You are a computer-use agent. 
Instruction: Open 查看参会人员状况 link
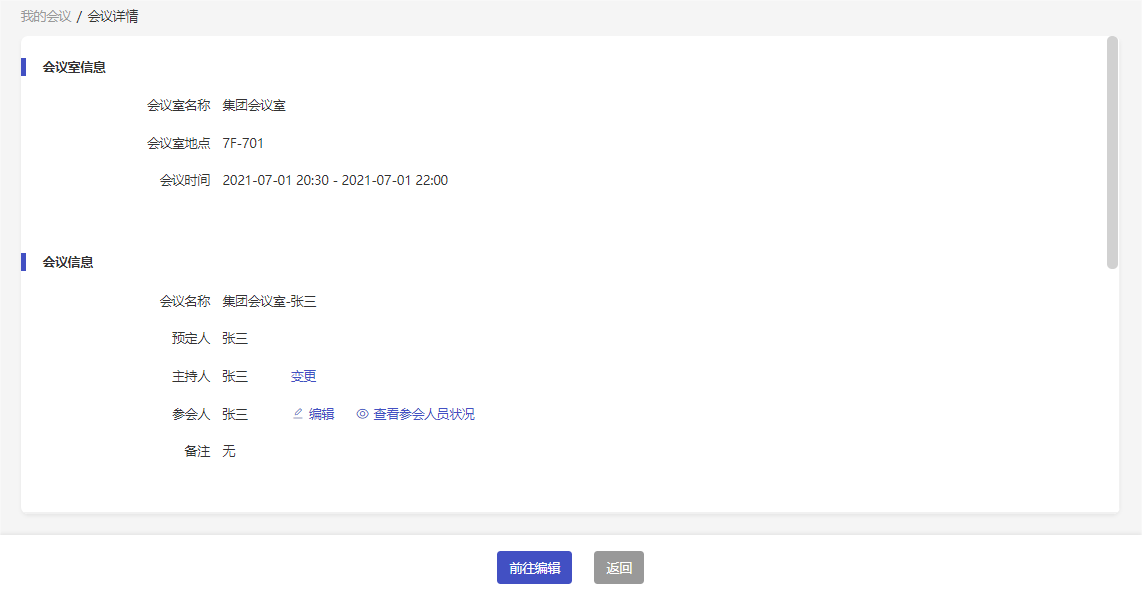pos(424,414)
